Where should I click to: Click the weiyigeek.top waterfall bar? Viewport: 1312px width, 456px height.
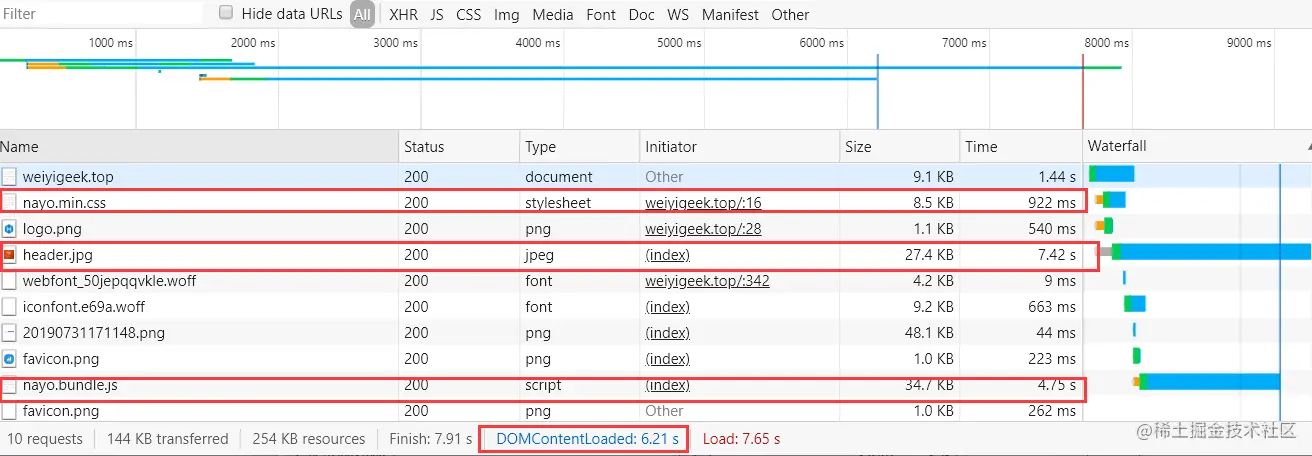[x=1111, y=173]
